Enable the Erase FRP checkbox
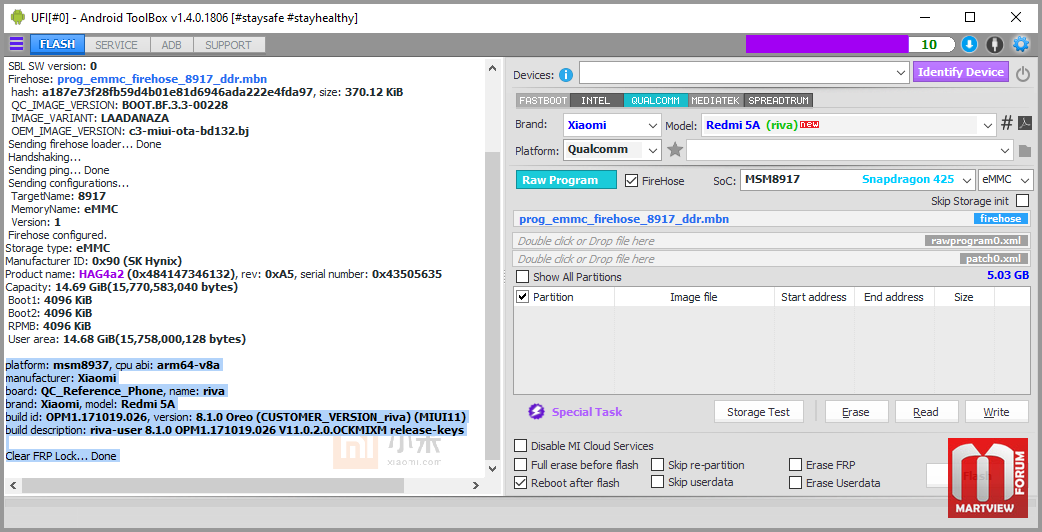The image size is (1042, 532). click(x=796, y=465)
